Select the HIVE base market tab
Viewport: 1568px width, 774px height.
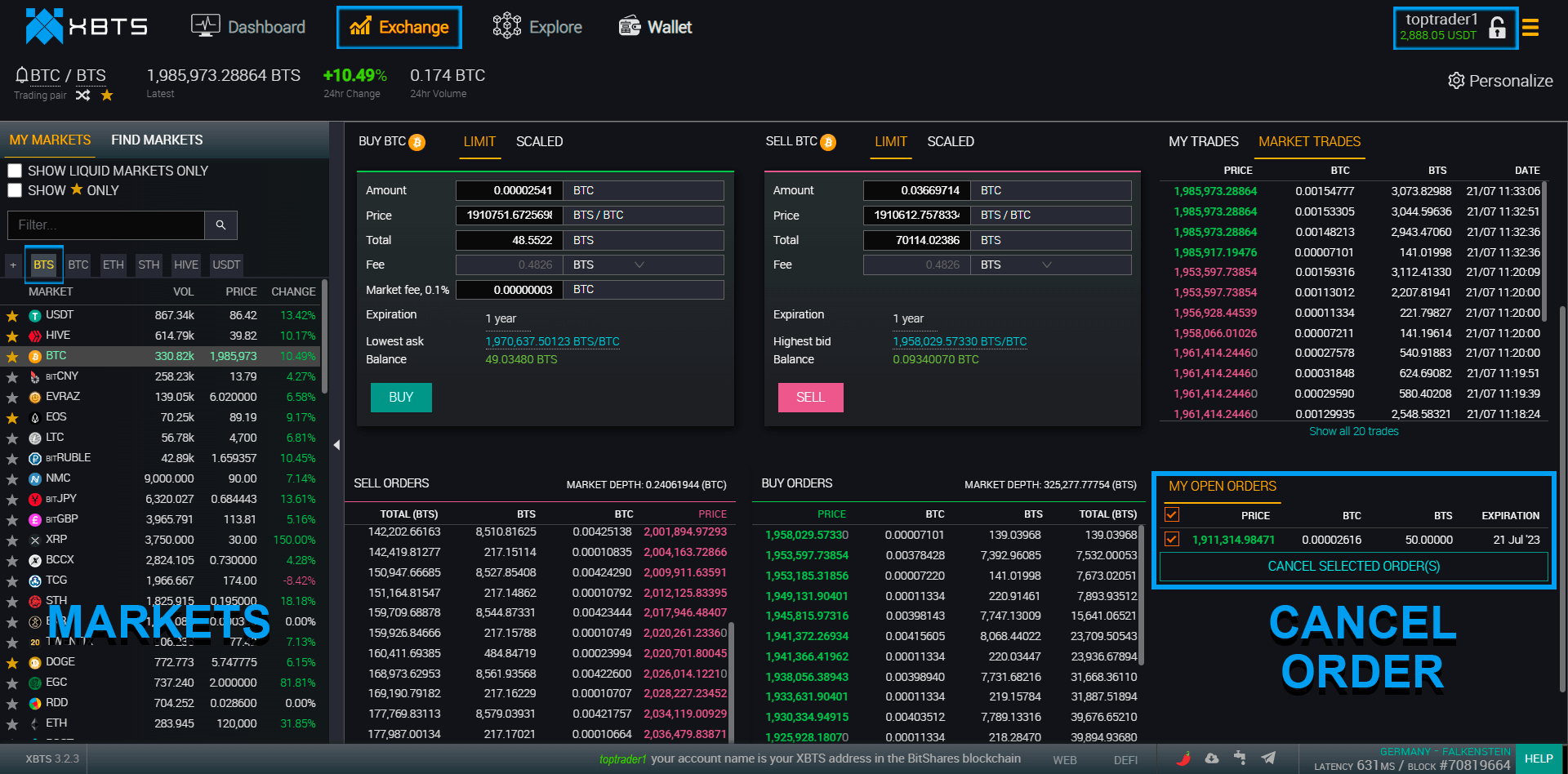click(186, 265)
